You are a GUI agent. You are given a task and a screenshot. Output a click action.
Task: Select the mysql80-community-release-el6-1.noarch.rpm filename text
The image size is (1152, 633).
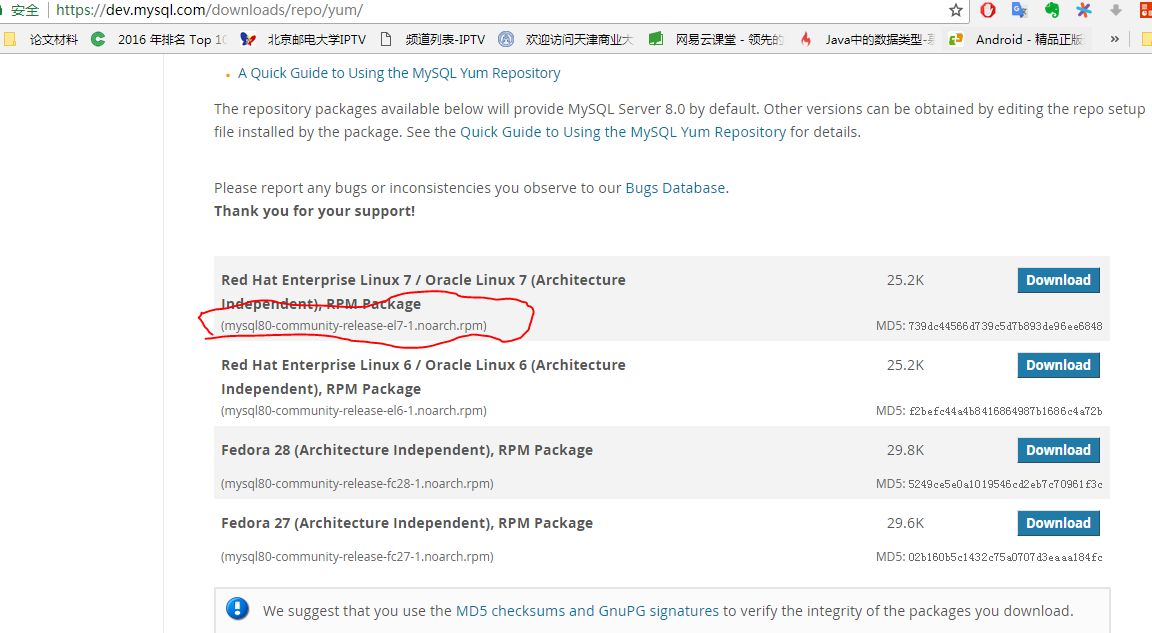pos(353,410)
